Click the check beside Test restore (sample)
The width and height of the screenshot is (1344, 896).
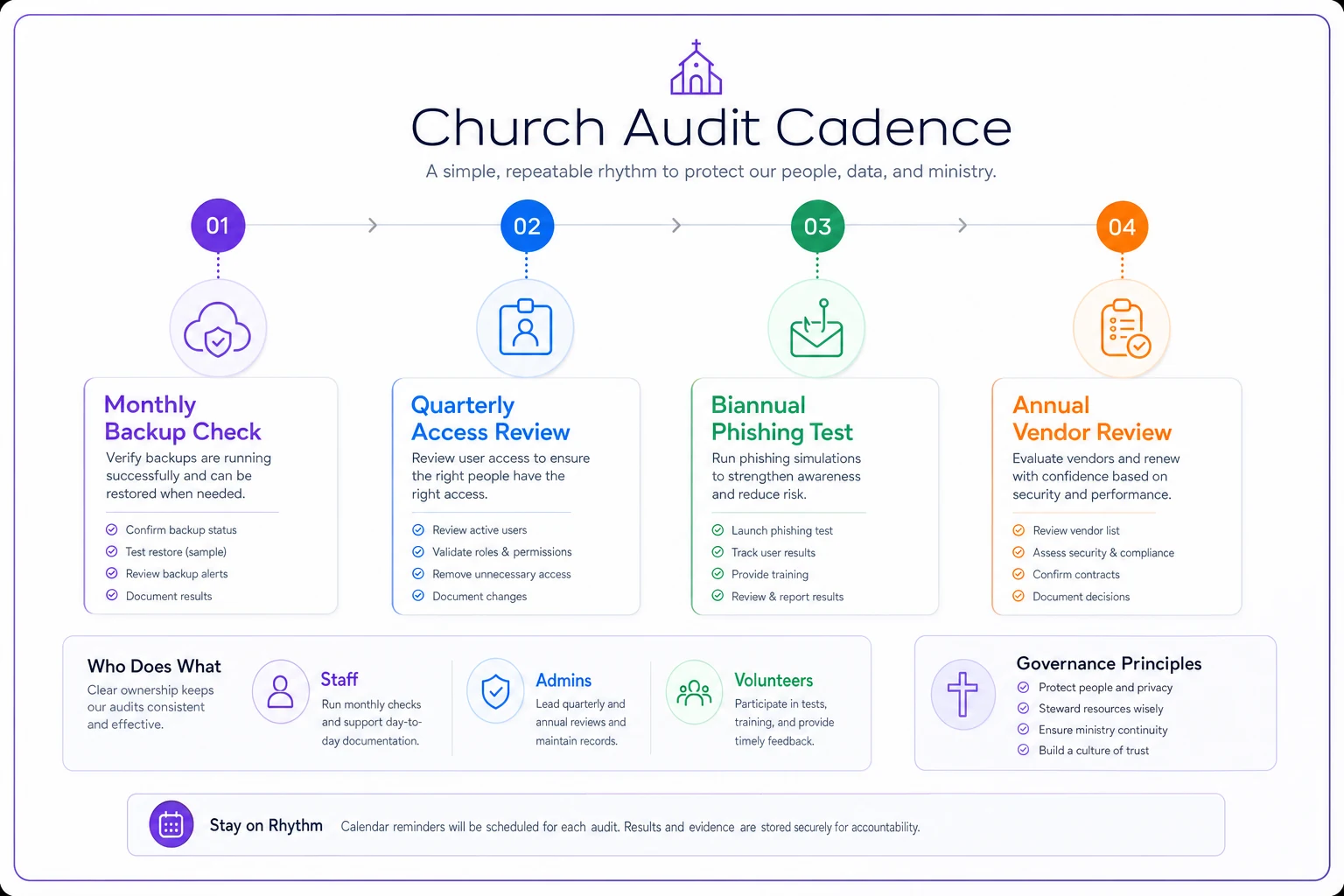(112, 551)
